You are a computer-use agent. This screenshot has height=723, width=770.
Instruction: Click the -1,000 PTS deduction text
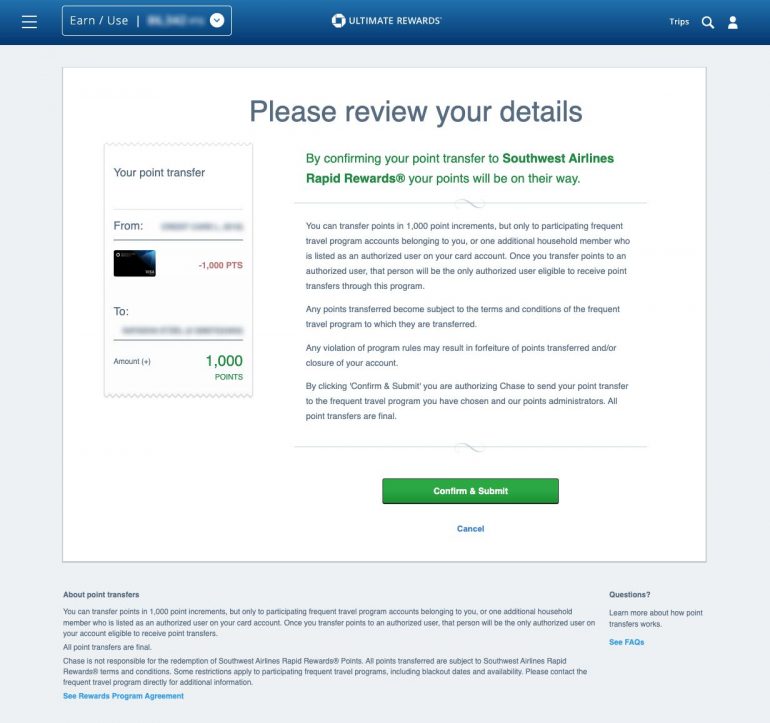pos(221,266)
